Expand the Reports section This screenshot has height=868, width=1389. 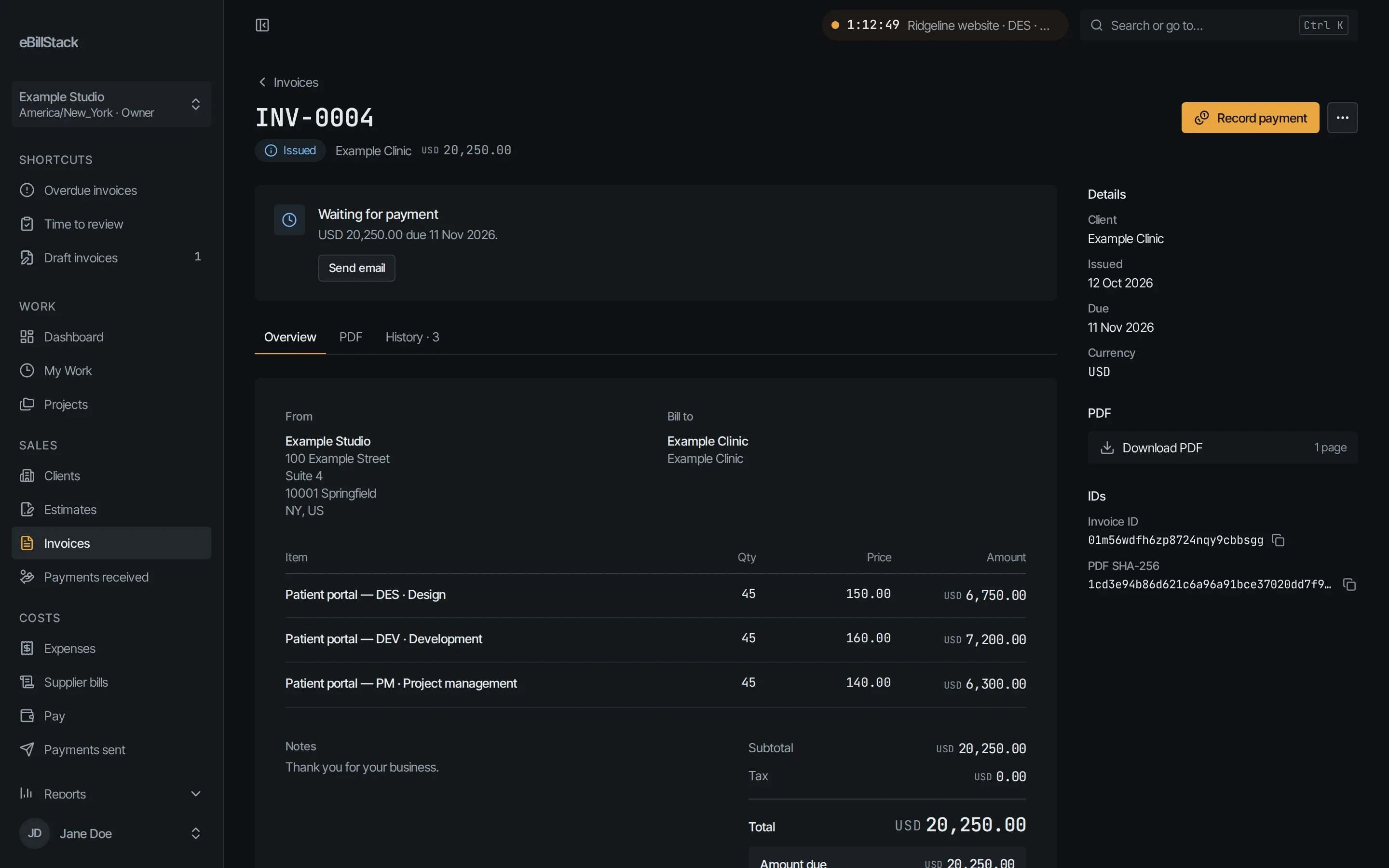point(111,794)
